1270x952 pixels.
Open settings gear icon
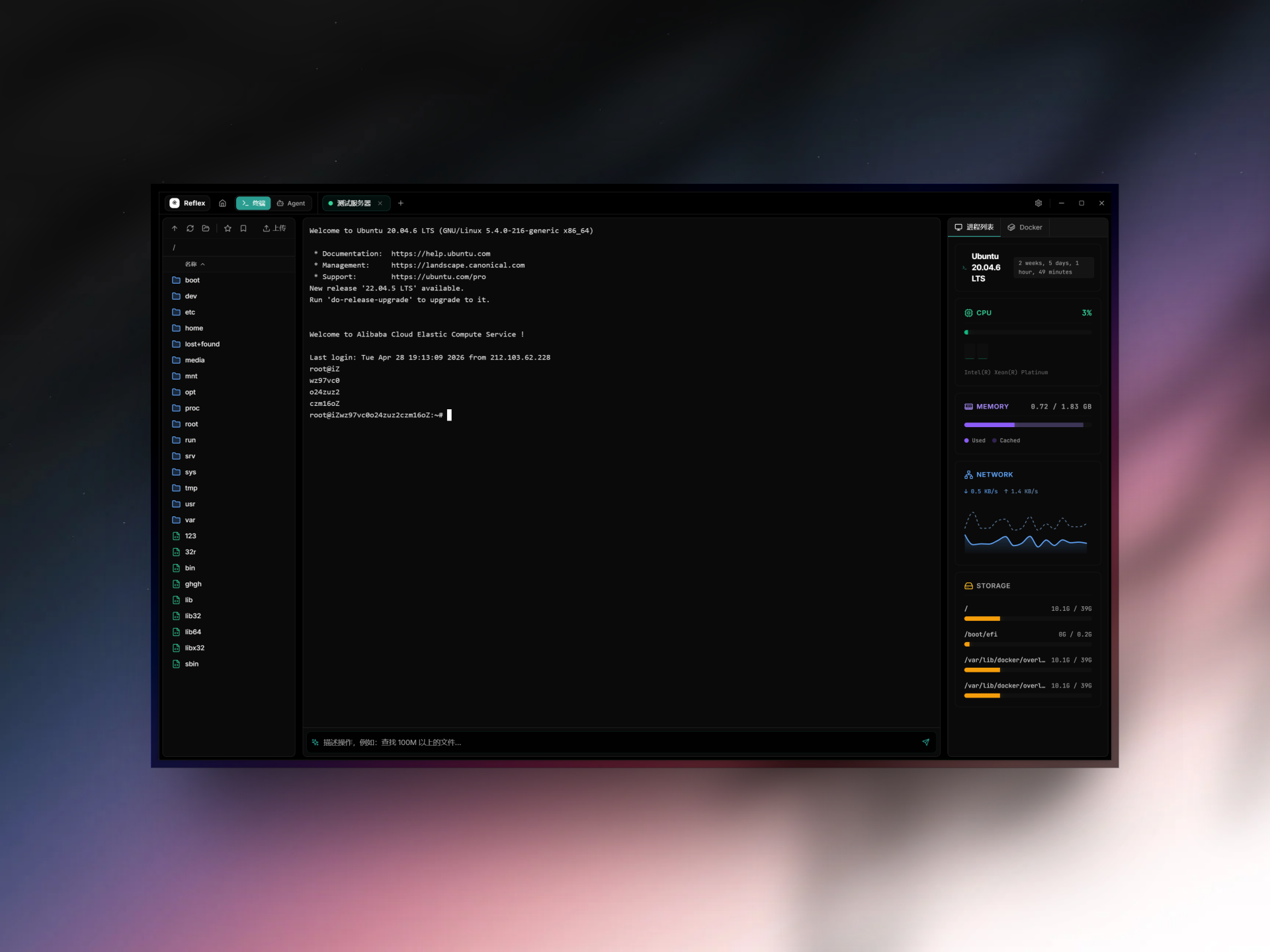point(1038,203)
